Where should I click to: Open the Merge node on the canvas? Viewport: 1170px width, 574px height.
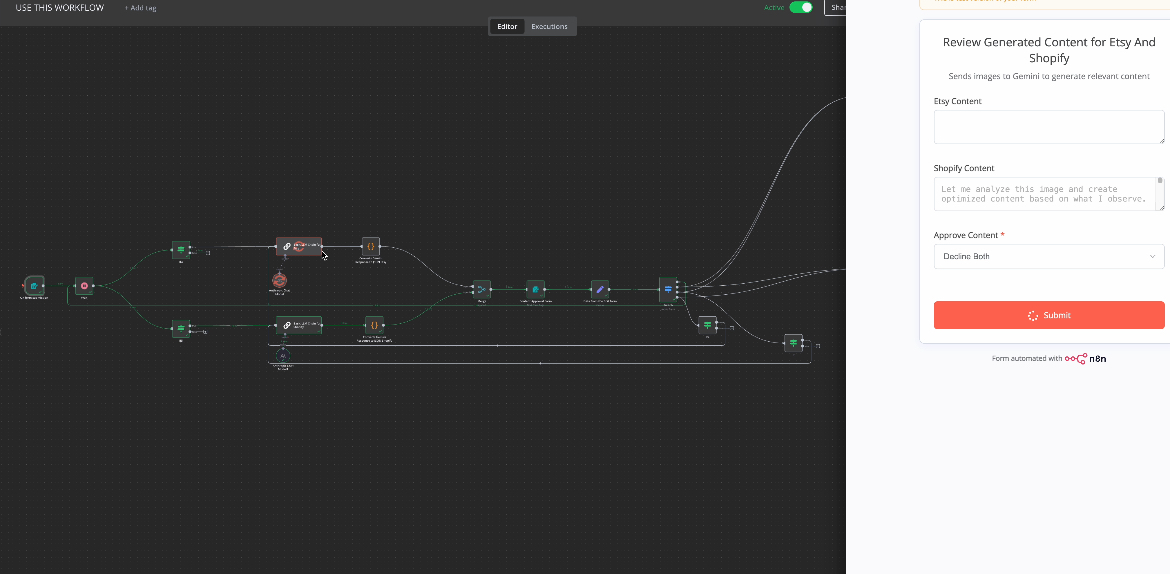[x=482, y=290]
